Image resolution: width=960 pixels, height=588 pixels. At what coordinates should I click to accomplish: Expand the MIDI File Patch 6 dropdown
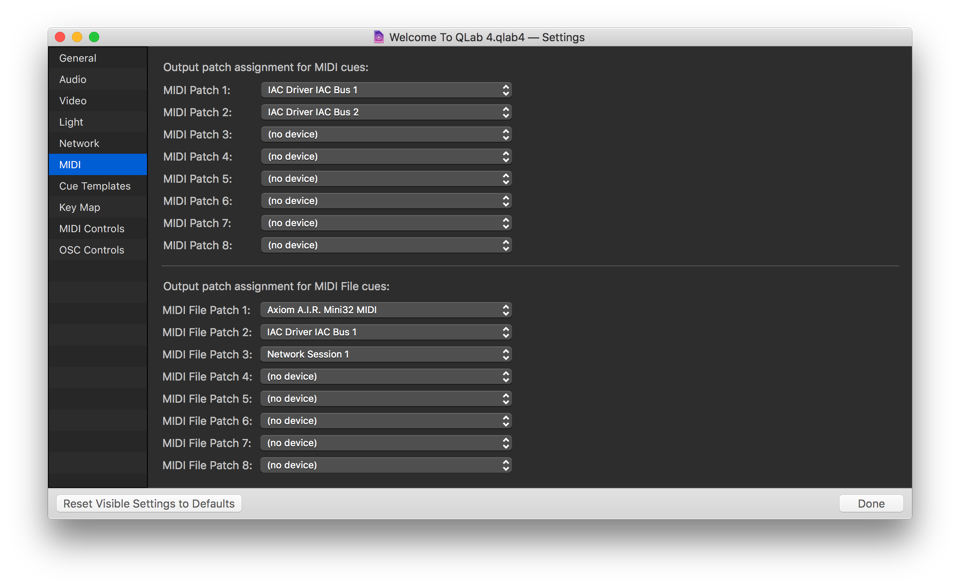[386, 421]
